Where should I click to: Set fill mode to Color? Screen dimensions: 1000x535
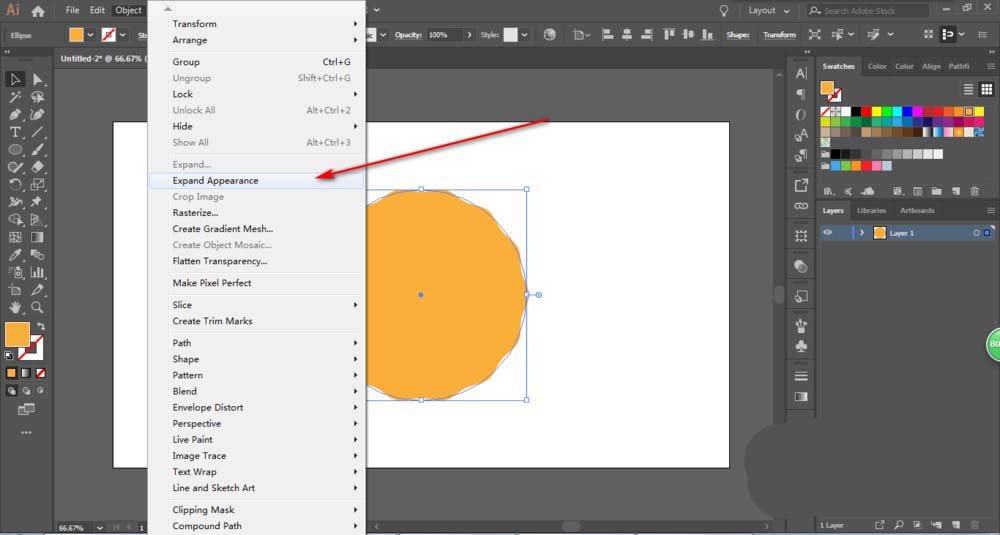coord(11,373)
